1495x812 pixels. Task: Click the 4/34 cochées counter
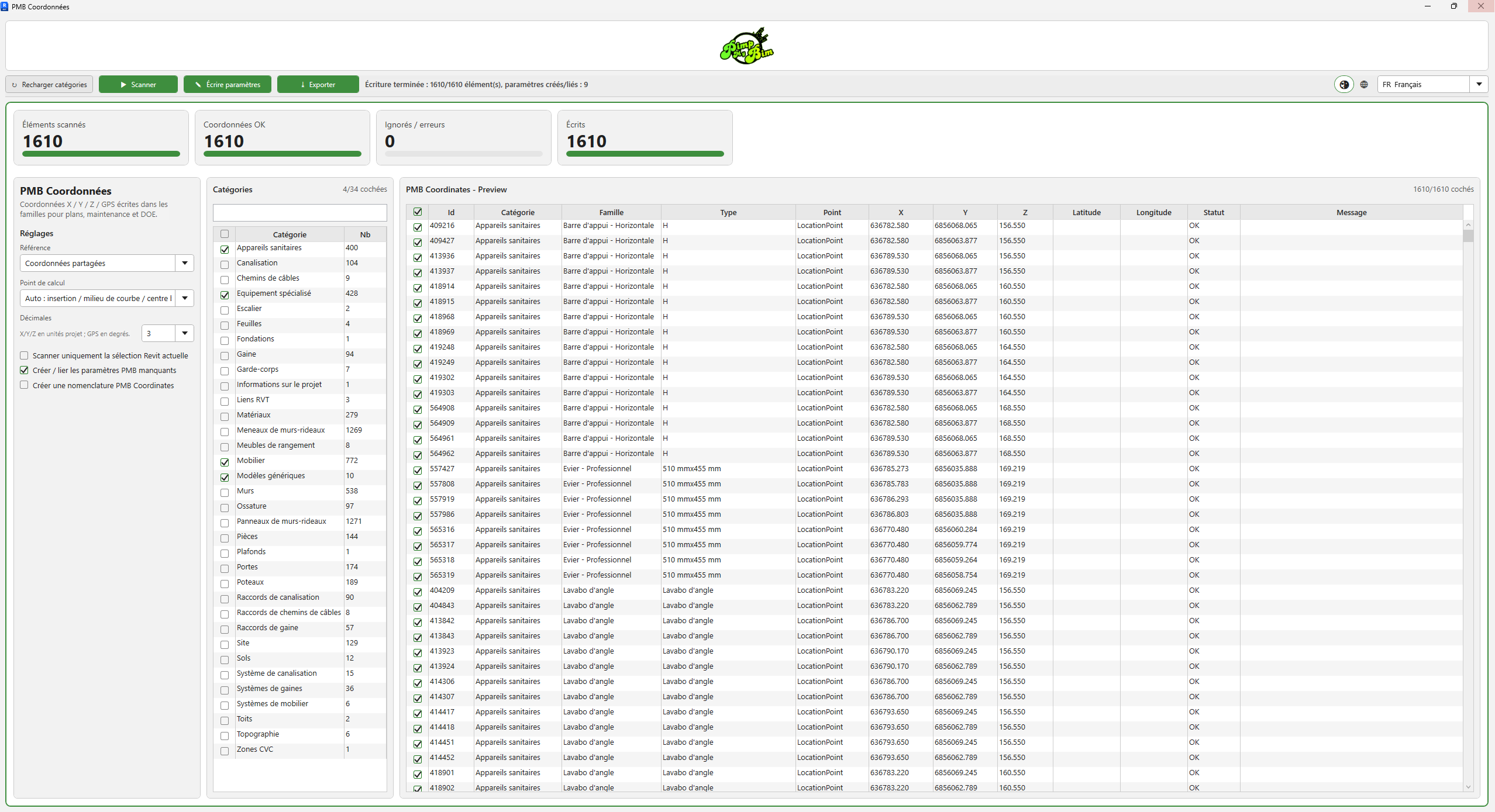(x=365, y=189)
